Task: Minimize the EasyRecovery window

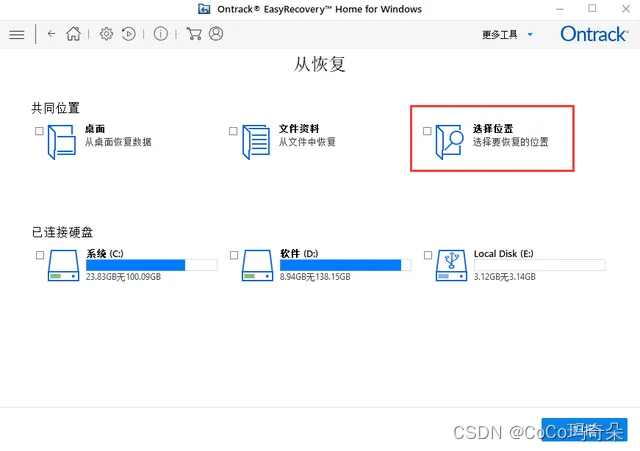Action: (560, 9)
